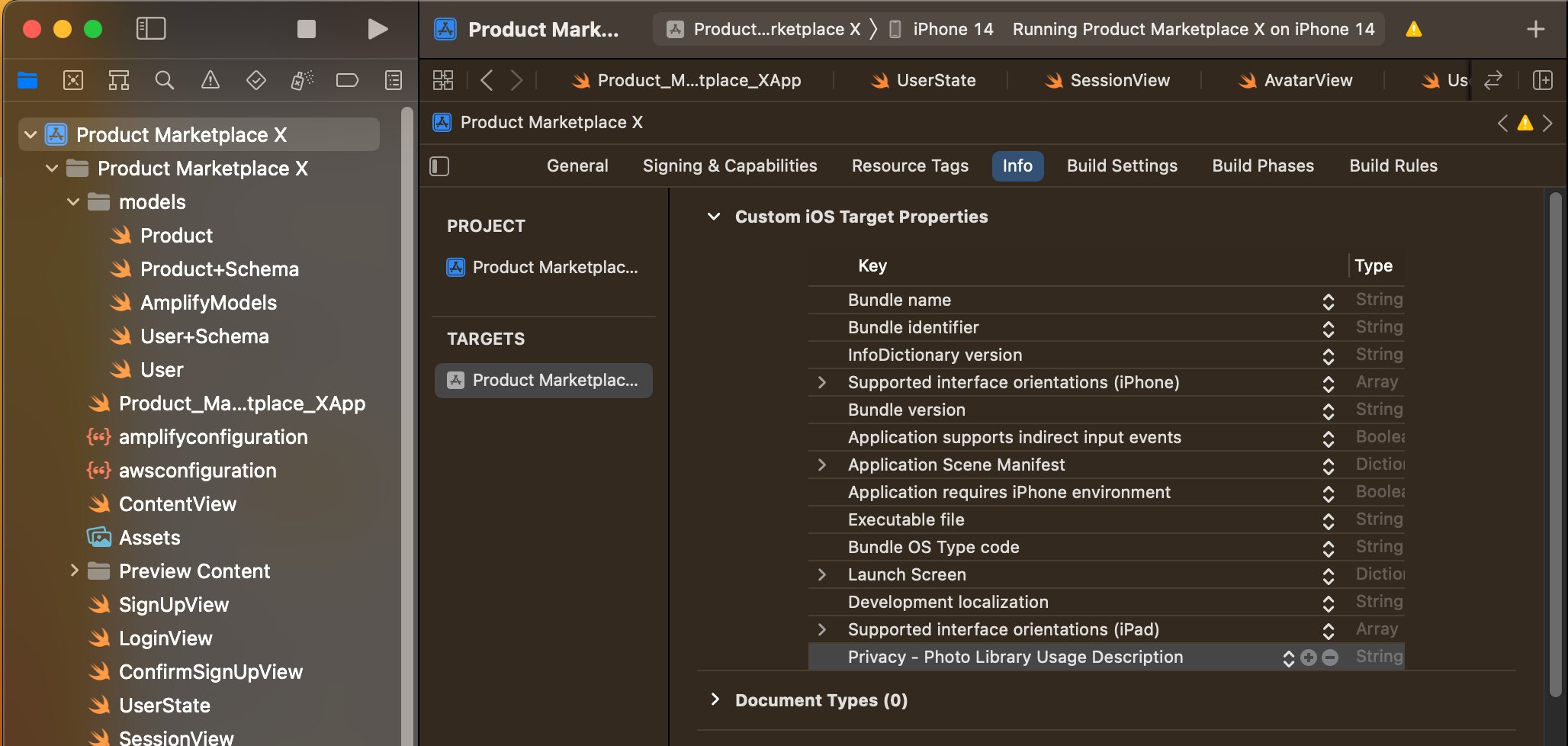Open the SessionView editor tab
Image resolution: width=1568 pixels, height=746 pixels.
[1107, 80]
